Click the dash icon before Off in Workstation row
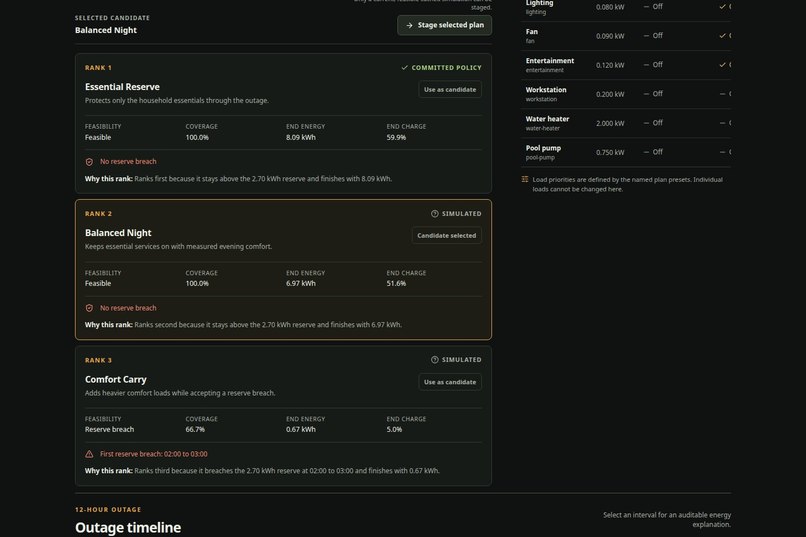 tap(646, 94)
